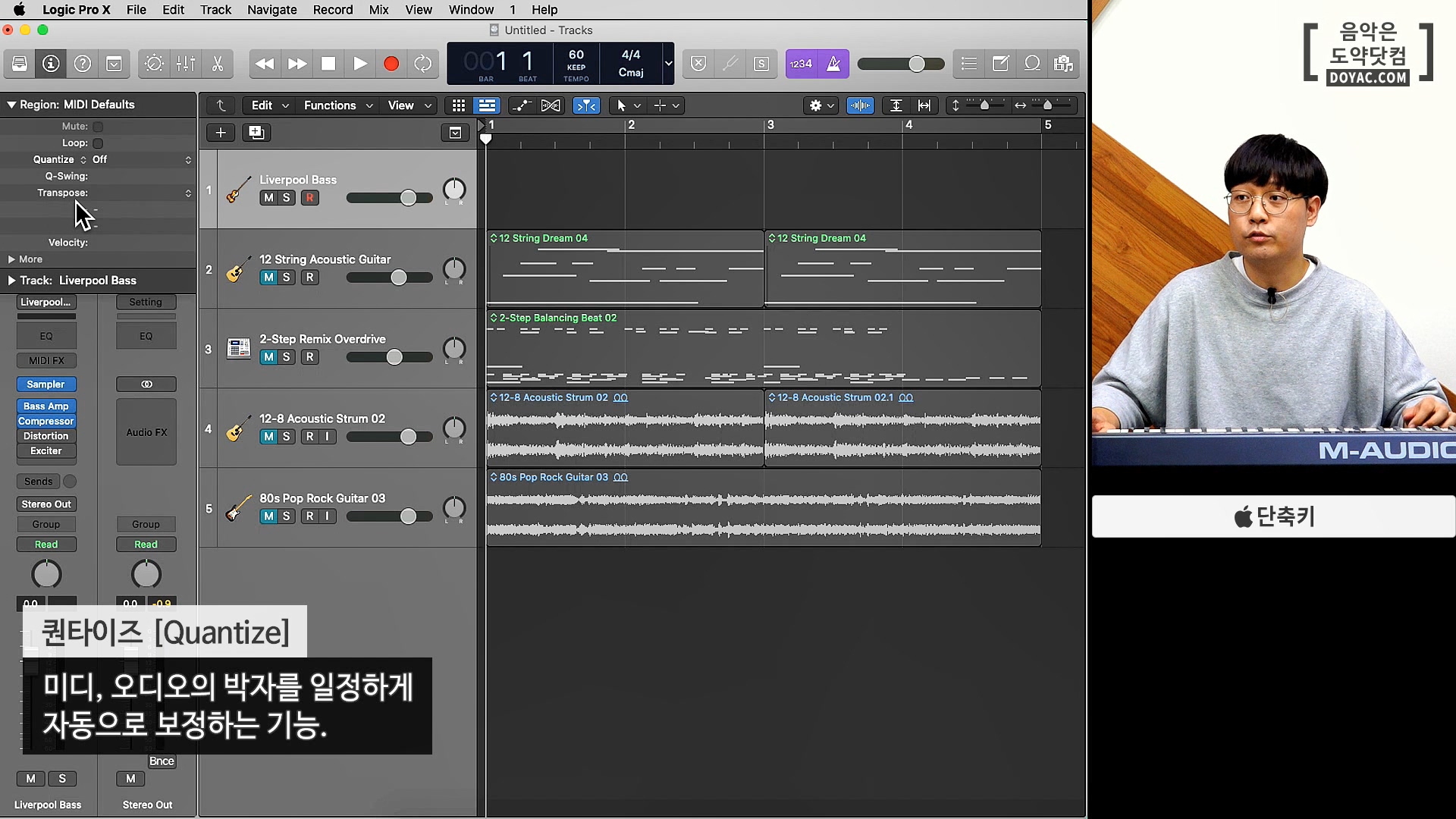This screenshot has width=1456, height=819.
Task: Toggle the Inspector button
Action: click(x=51, y=64)
